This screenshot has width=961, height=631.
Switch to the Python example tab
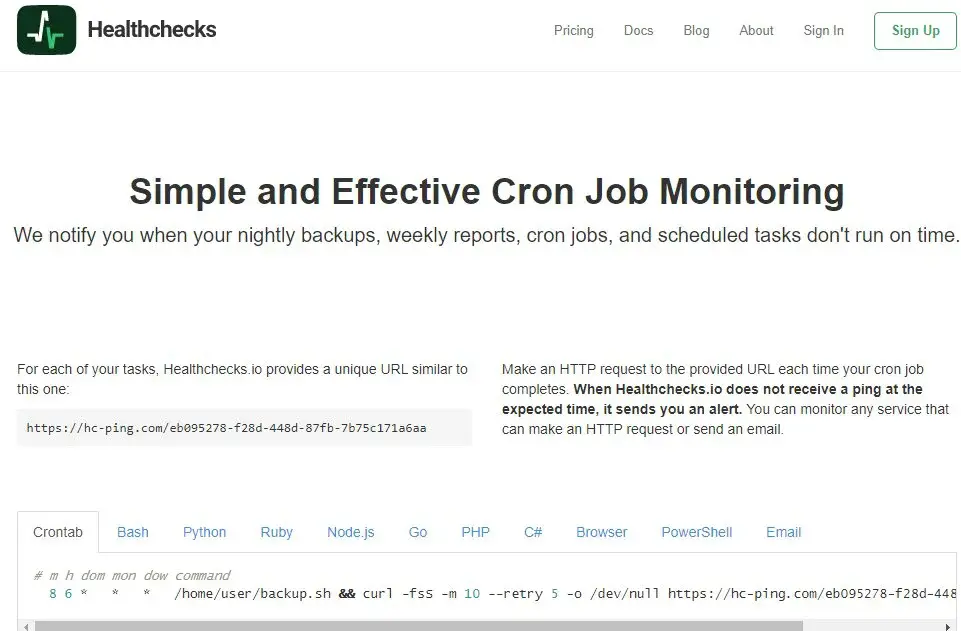204,532
